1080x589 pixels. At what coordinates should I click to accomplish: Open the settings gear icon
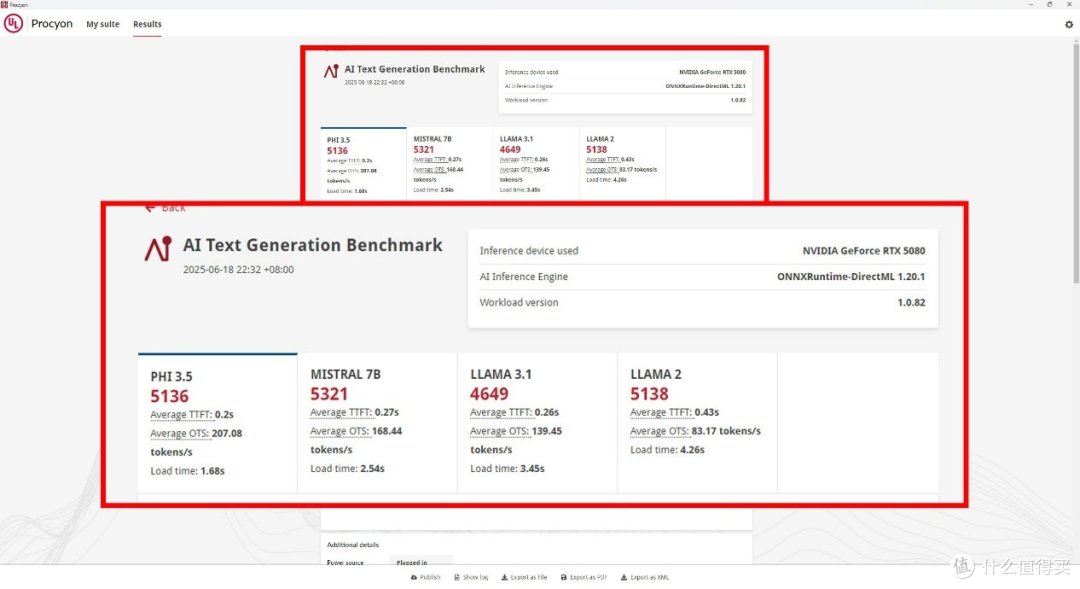pyautogui.click(x=1068, y=24)
